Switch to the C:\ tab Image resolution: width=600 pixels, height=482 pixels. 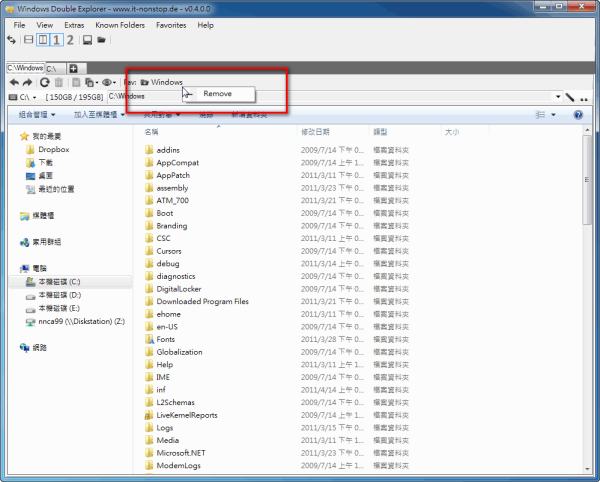(x=55, y=69)
